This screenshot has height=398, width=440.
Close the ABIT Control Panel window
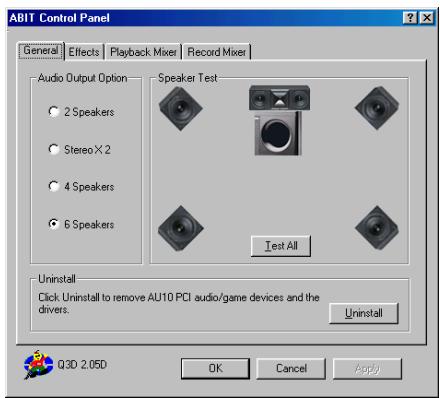tap(427, 18)
